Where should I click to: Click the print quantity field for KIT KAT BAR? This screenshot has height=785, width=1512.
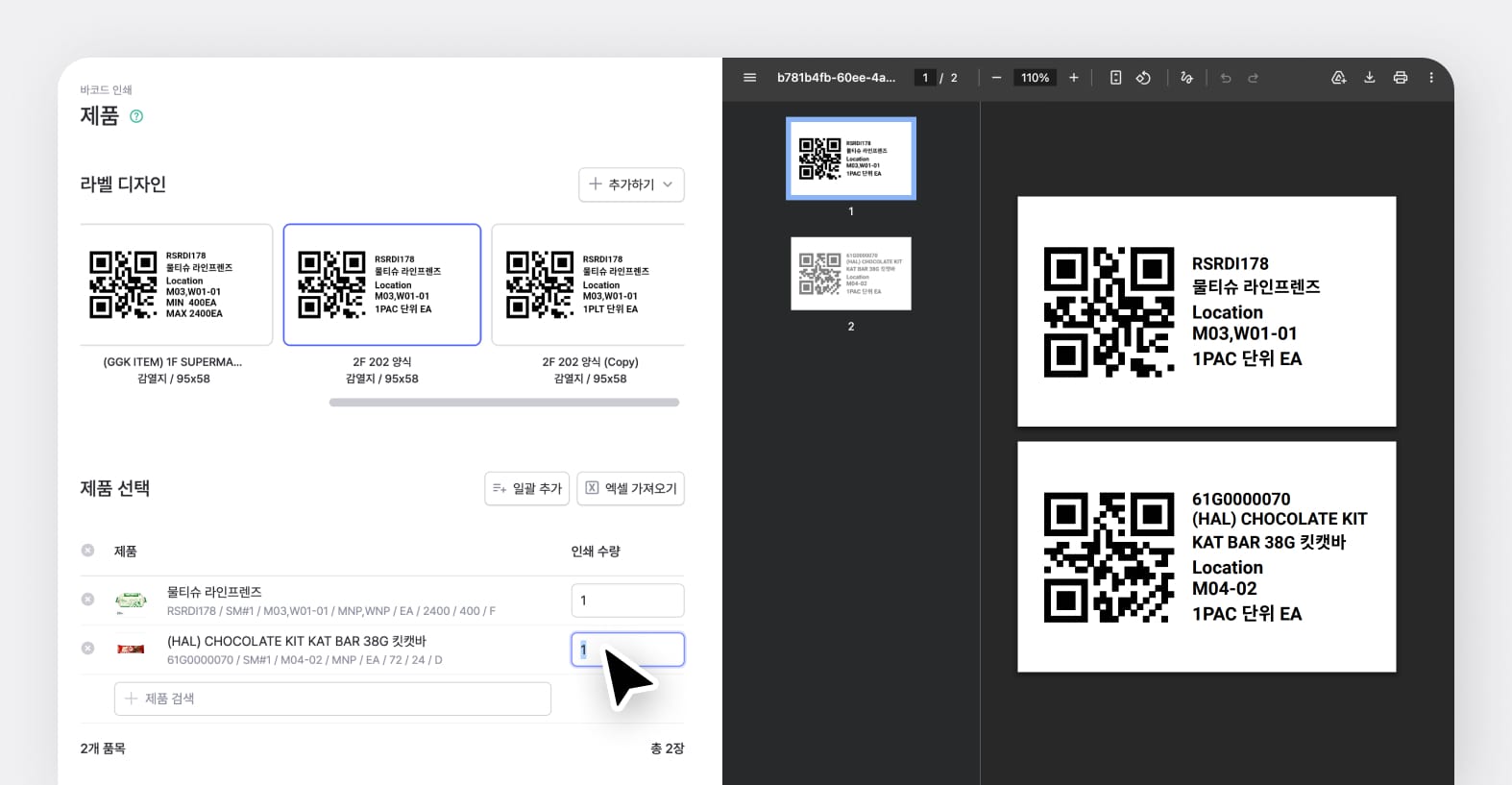pyautogui.click(x=627, y=650)
